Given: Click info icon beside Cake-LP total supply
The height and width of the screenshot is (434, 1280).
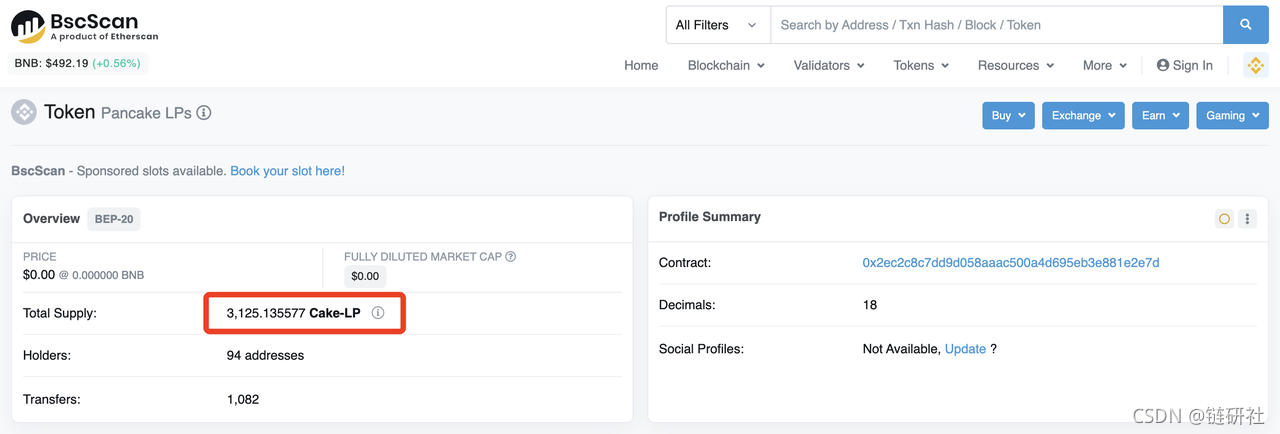Looking at the screenshot, I should click(x=378, y=313).
